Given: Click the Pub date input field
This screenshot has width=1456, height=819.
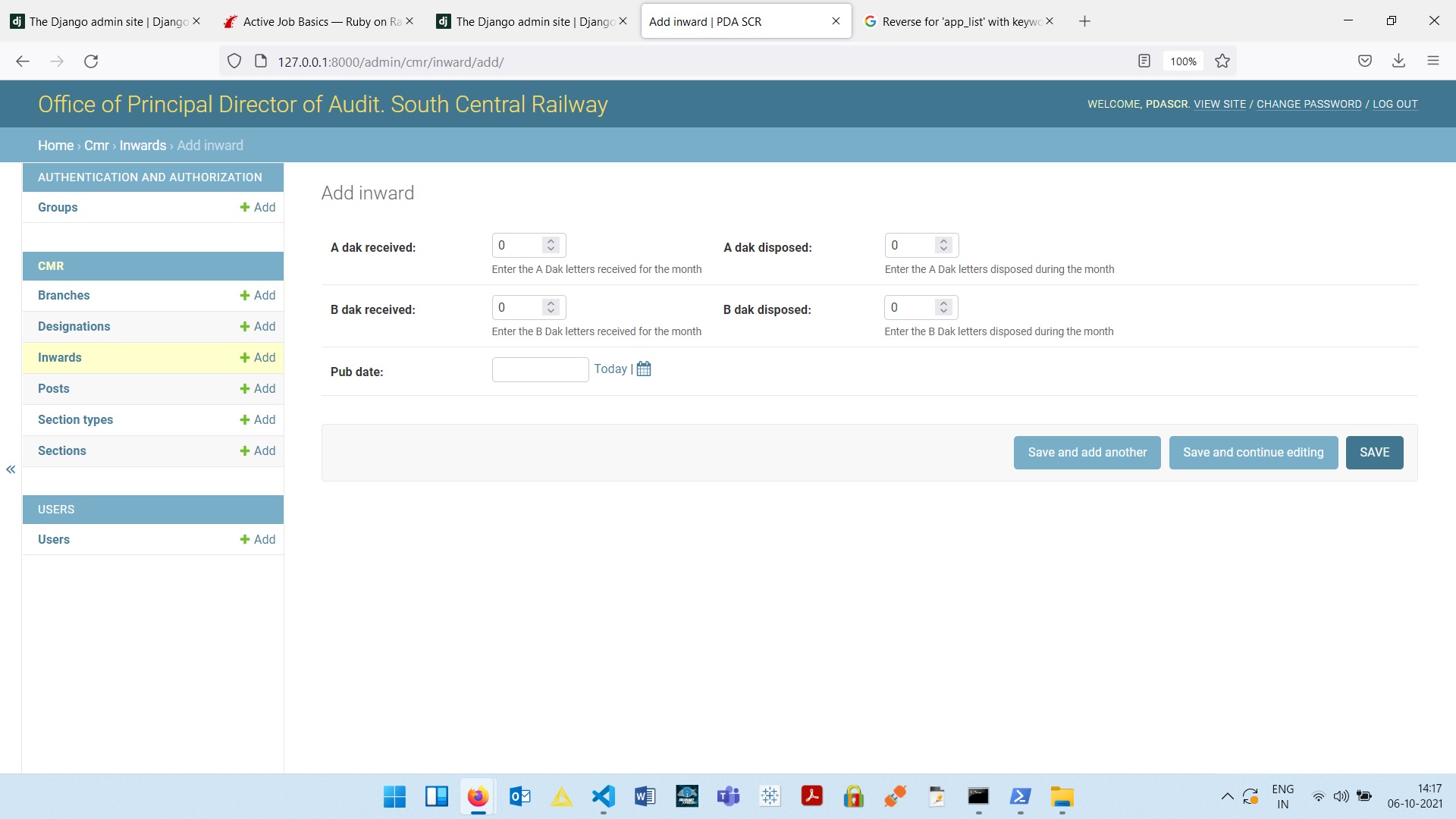Looking at the screenshot, I should click(540, 370).
